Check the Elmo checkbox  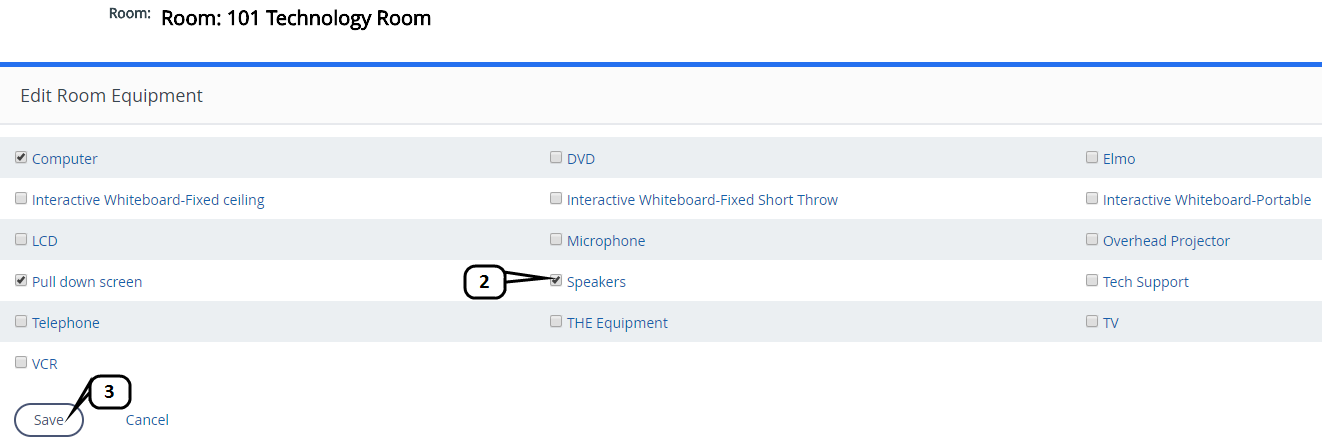[x=1092, y=158]
